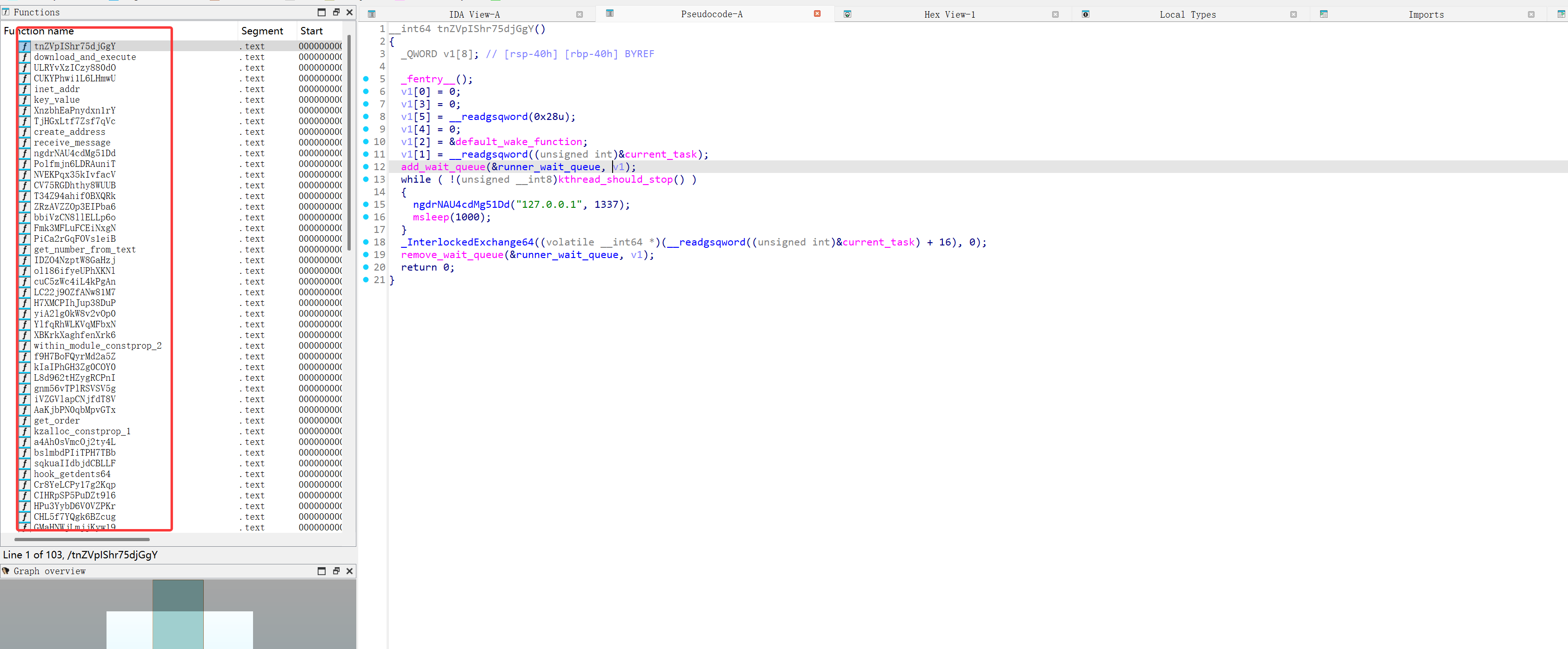Click the "127.0.0.1" string literal
The width and height of the screenshot is (1568, 649).
(548, 205)
